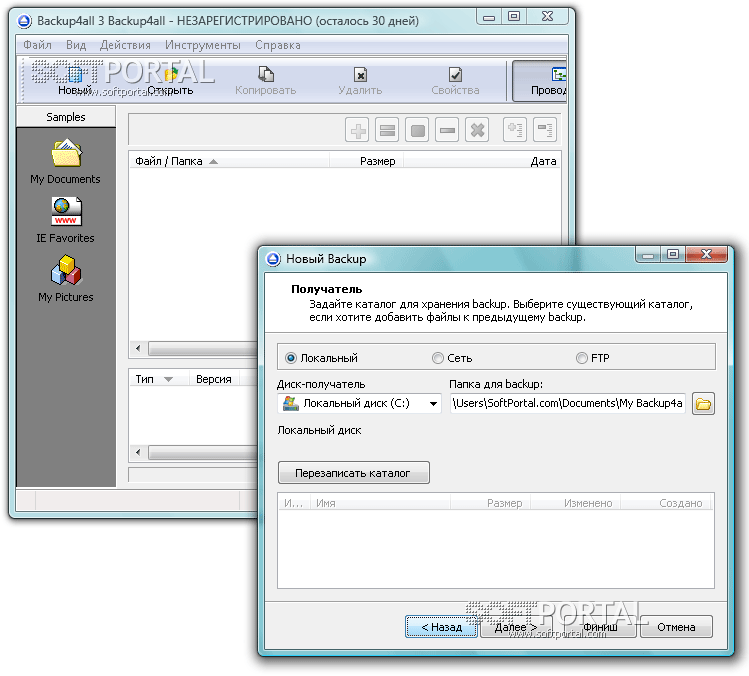
Task: Click left arrow of file list scrollbar
Action: click(x=139, y=348)
